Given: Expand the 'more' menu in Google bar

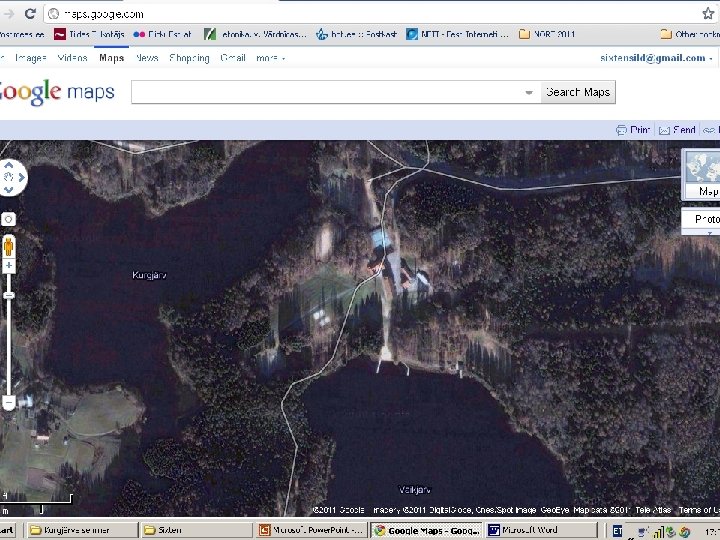Looking at the screenshot, I should pos(270,58).
